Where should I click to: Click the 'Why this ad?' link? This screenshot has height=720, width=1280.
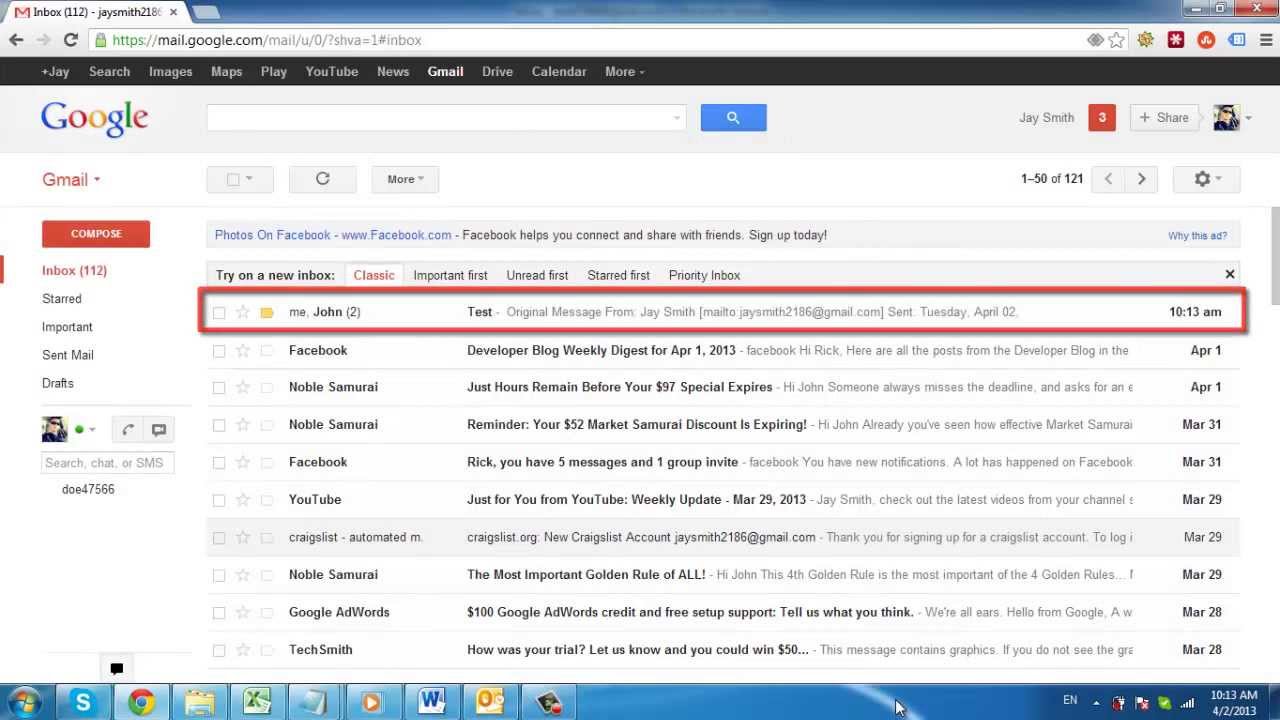point(1197,236)
